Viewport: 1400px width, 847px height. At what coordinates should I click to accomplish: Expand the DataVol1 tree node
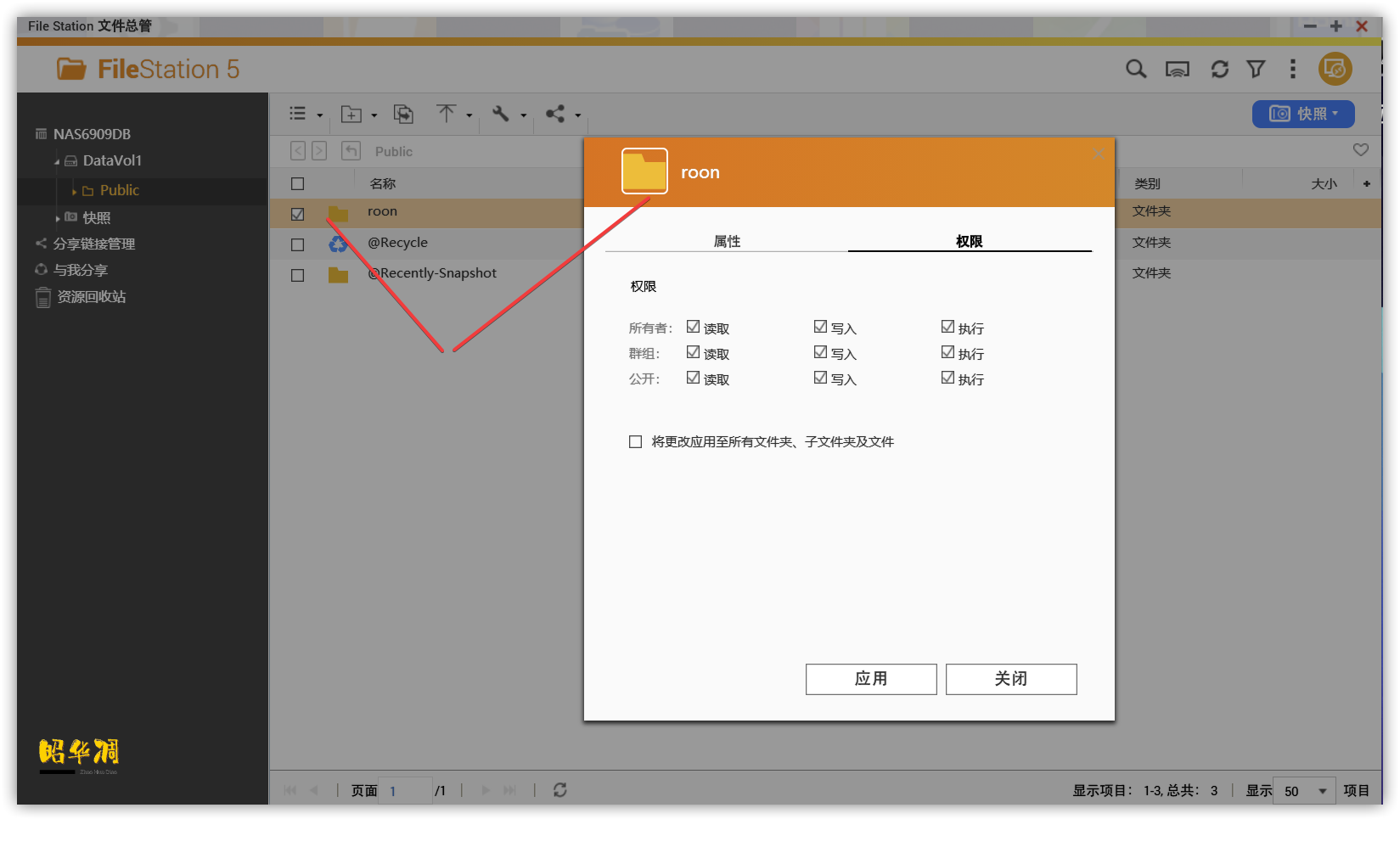click(57, 161)
